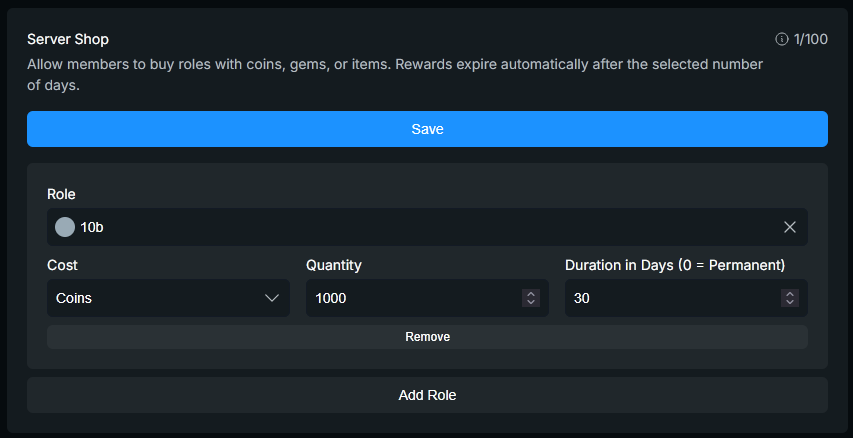853x438 pixels.
Task: Focus the Quantity field containing 1000
Action: point(410,298)
